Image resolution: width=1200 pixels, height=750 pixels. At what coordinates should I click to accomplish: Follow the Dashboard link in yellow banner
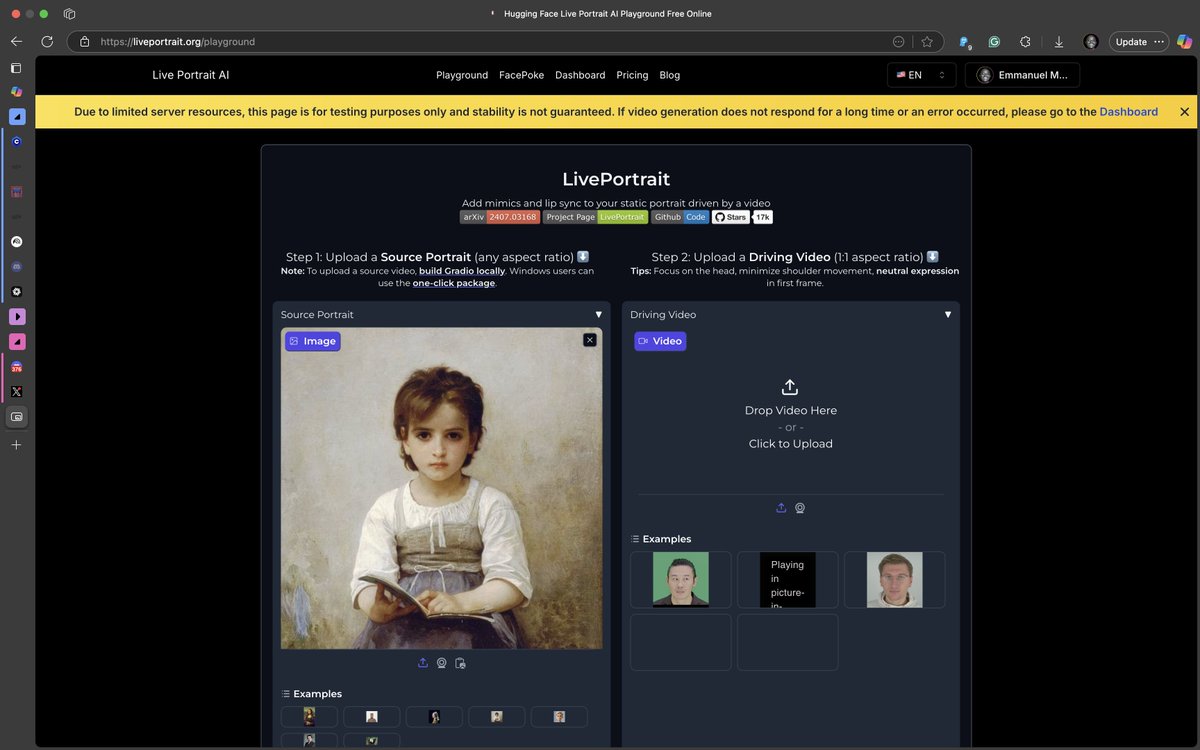[x=1129, y=112]
